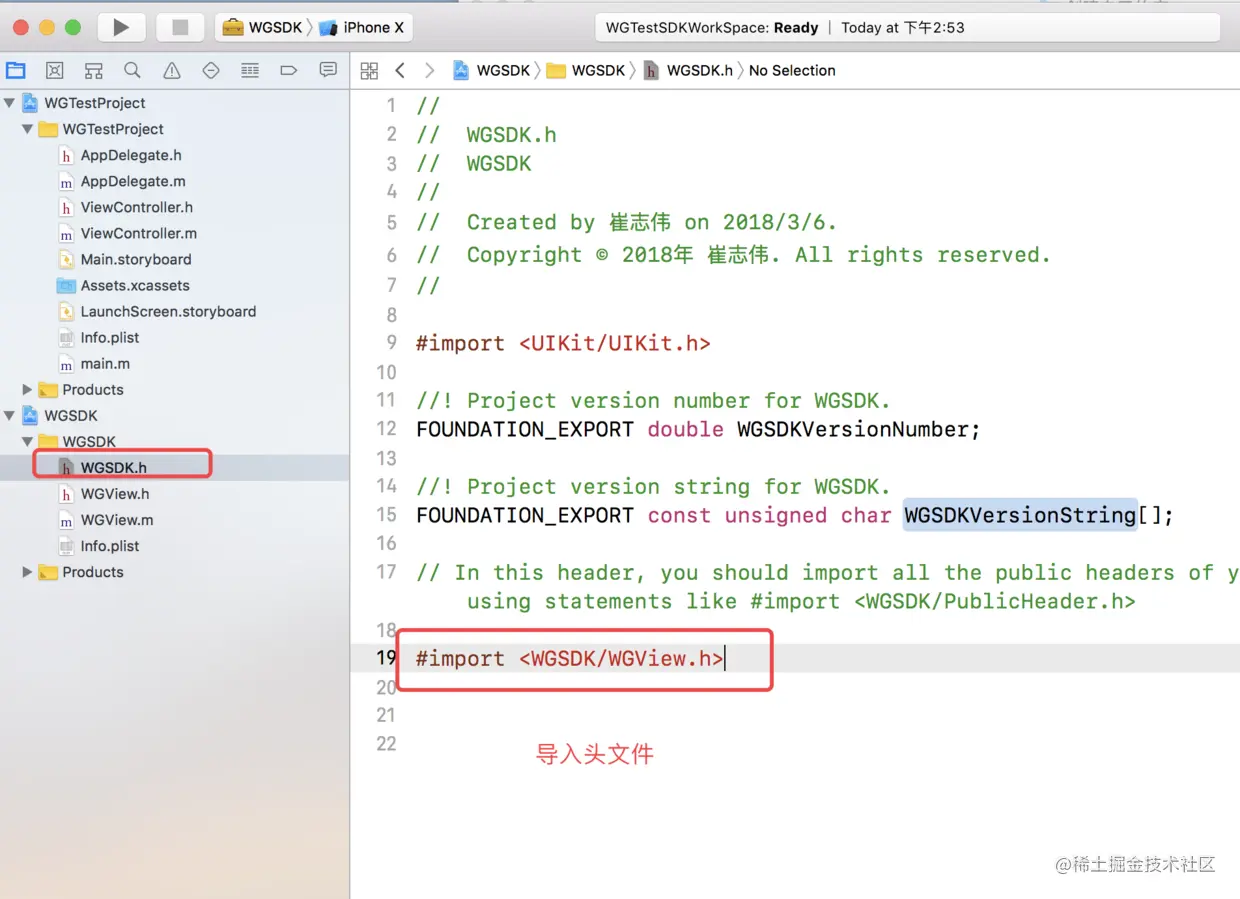The image size is (1240, 899).
Task: Expand Products under WGTestProject
Action: coord(27,390)
